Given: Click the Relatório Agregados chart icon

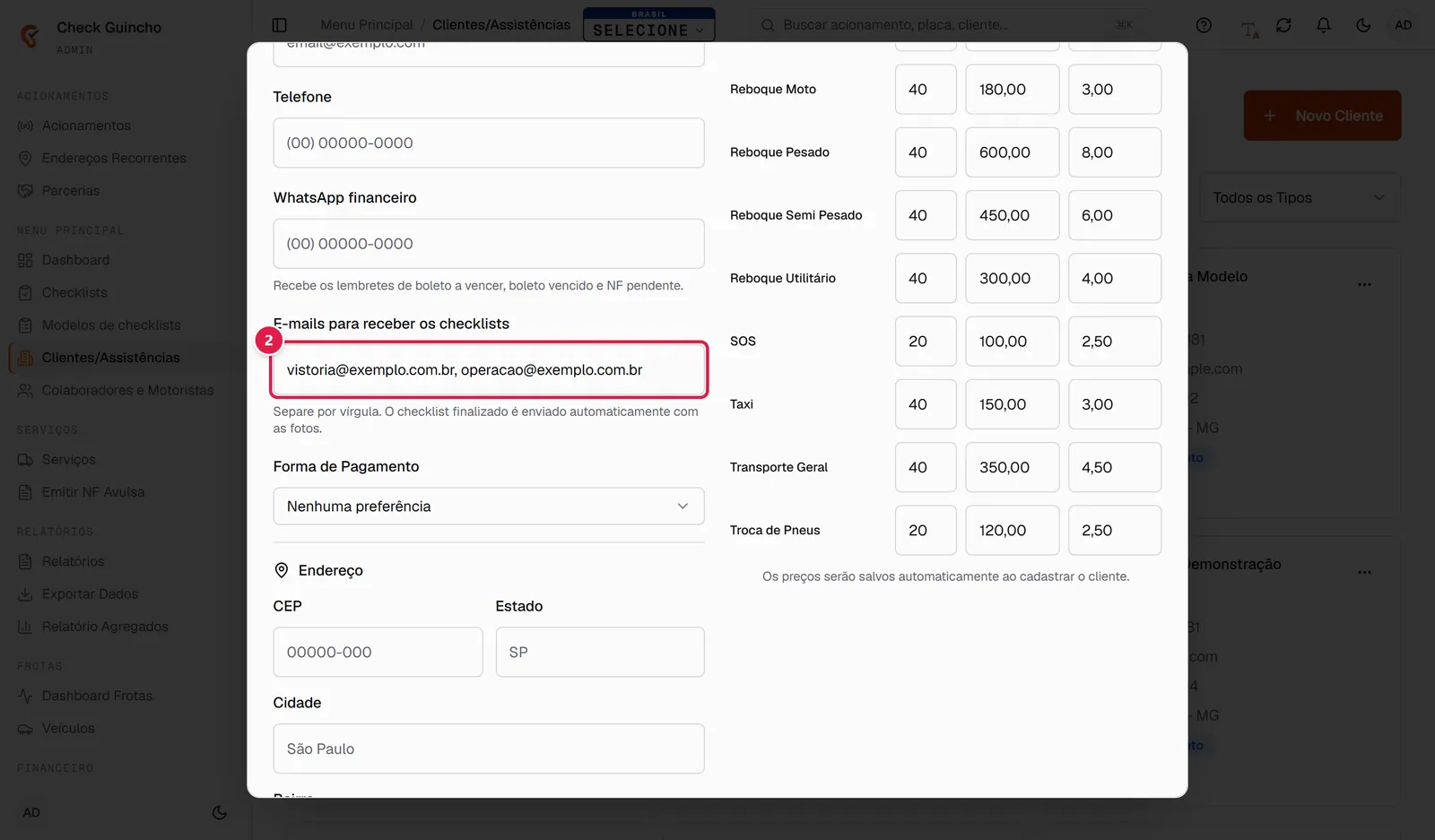Looking at the screenshot, I should click(25, 626).
